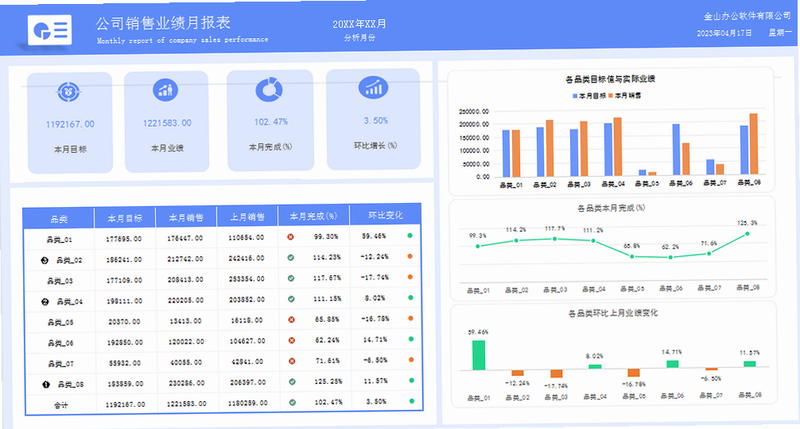Click the green status dot in 品类_04 row

point(410,298)
